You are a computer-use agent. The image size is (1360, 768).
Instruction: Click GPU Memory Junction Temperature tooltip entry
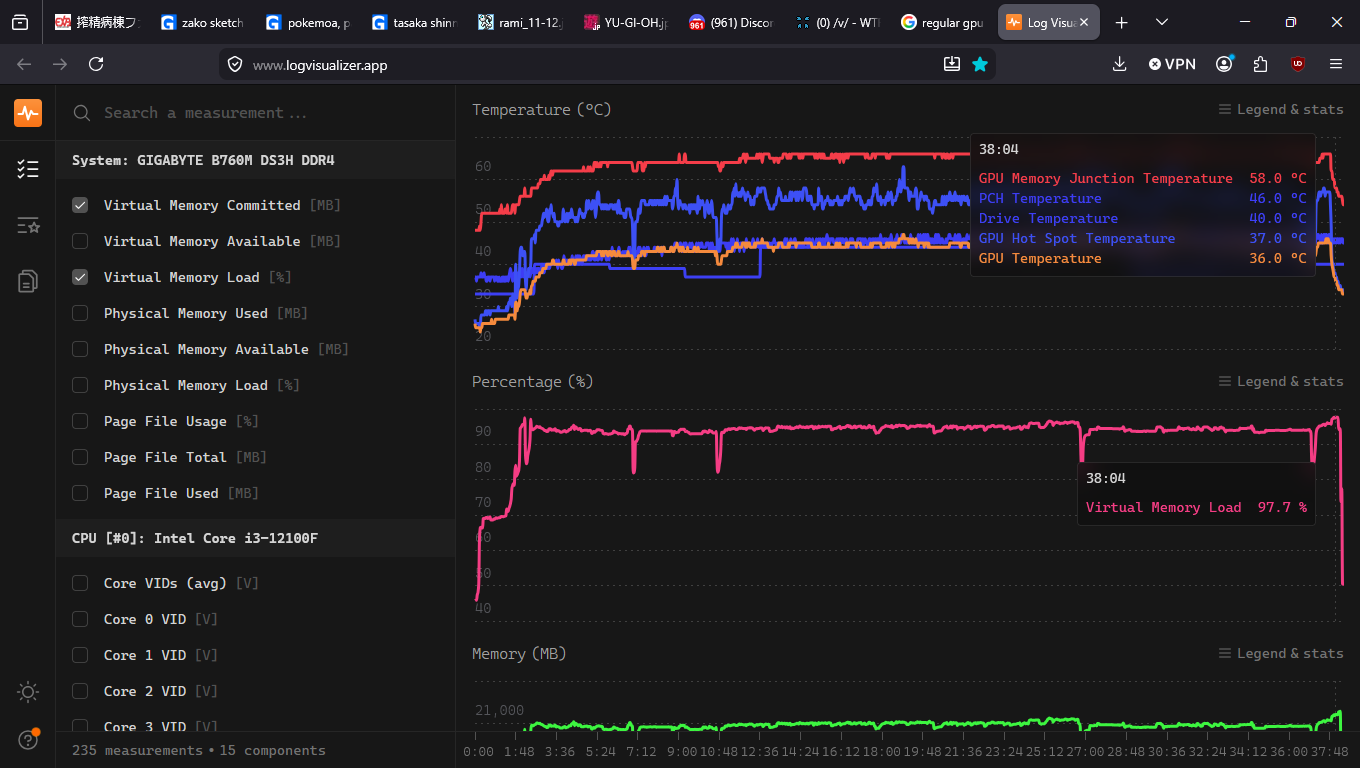(1142, 178)
